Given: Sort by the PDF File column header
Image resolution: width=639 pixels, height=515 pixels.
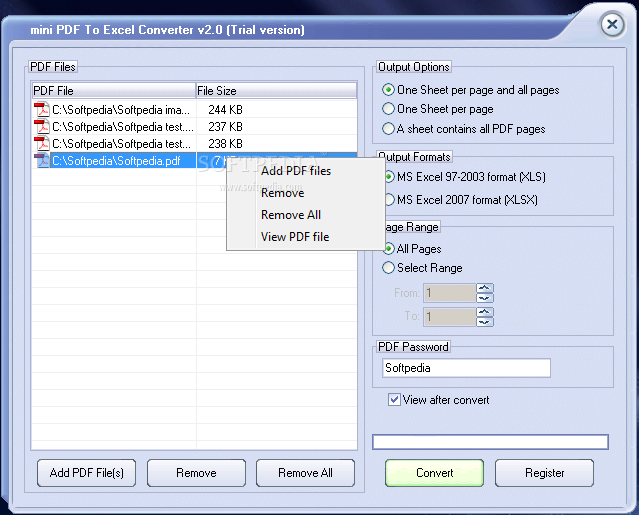Looking at the screenshot, I should pyautogui.click(x=114, y=90).
